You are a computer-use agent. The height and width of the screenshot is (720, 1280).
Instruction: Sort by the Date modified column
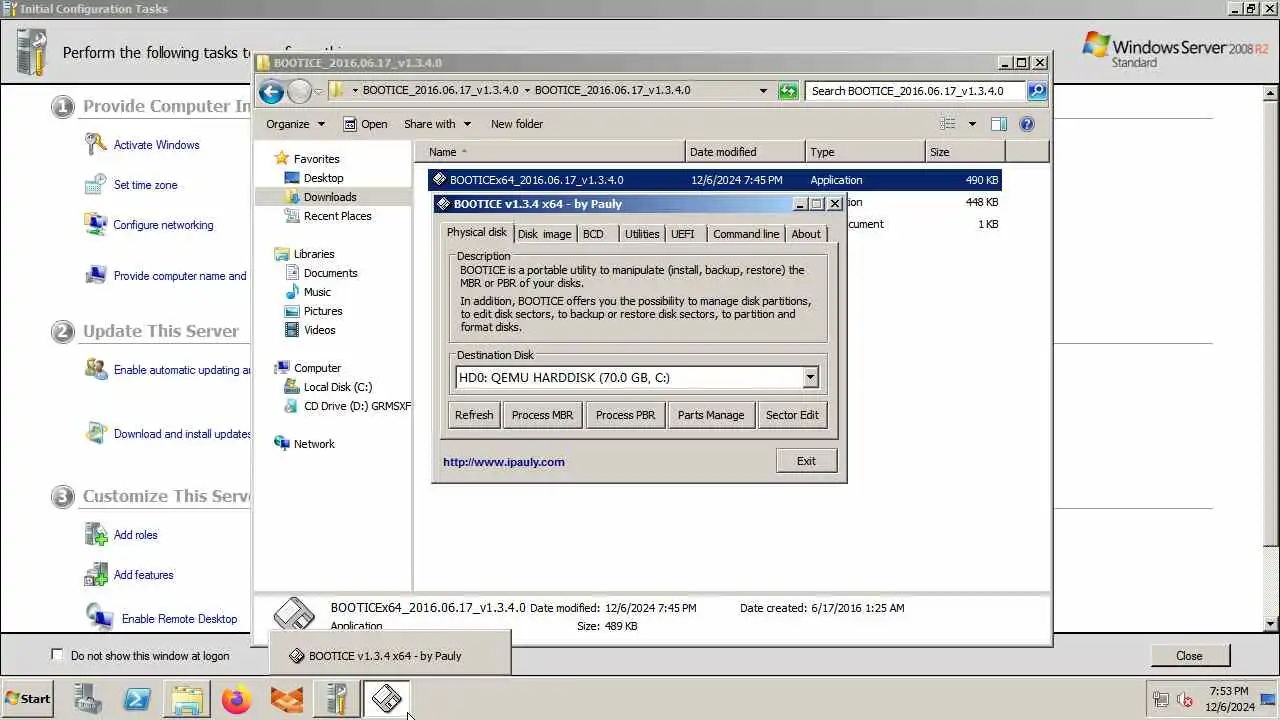point(745,152)
